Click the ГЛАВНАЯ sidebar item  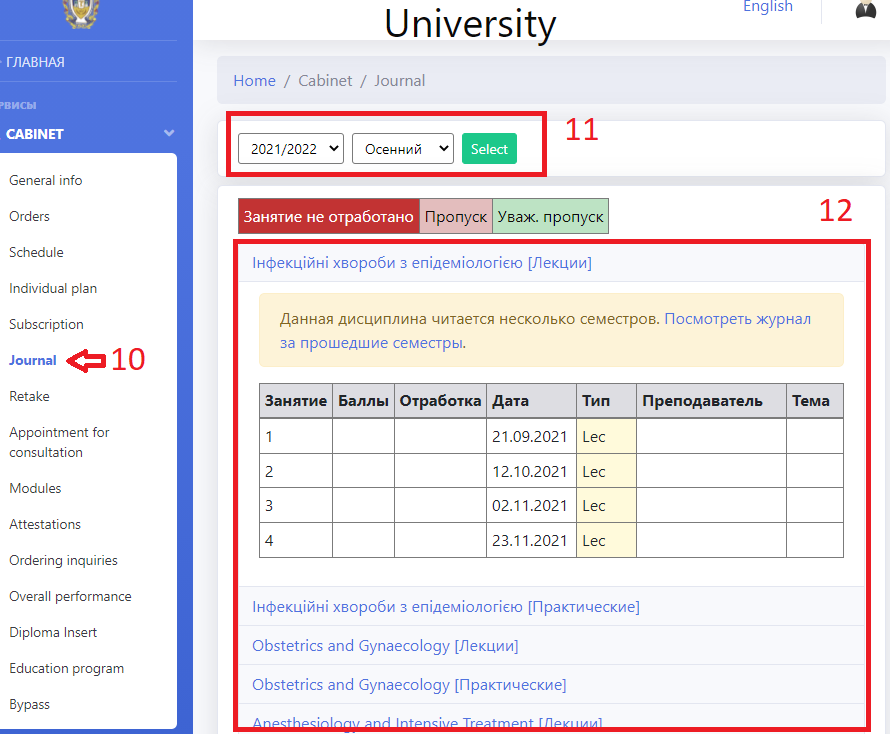35,62
